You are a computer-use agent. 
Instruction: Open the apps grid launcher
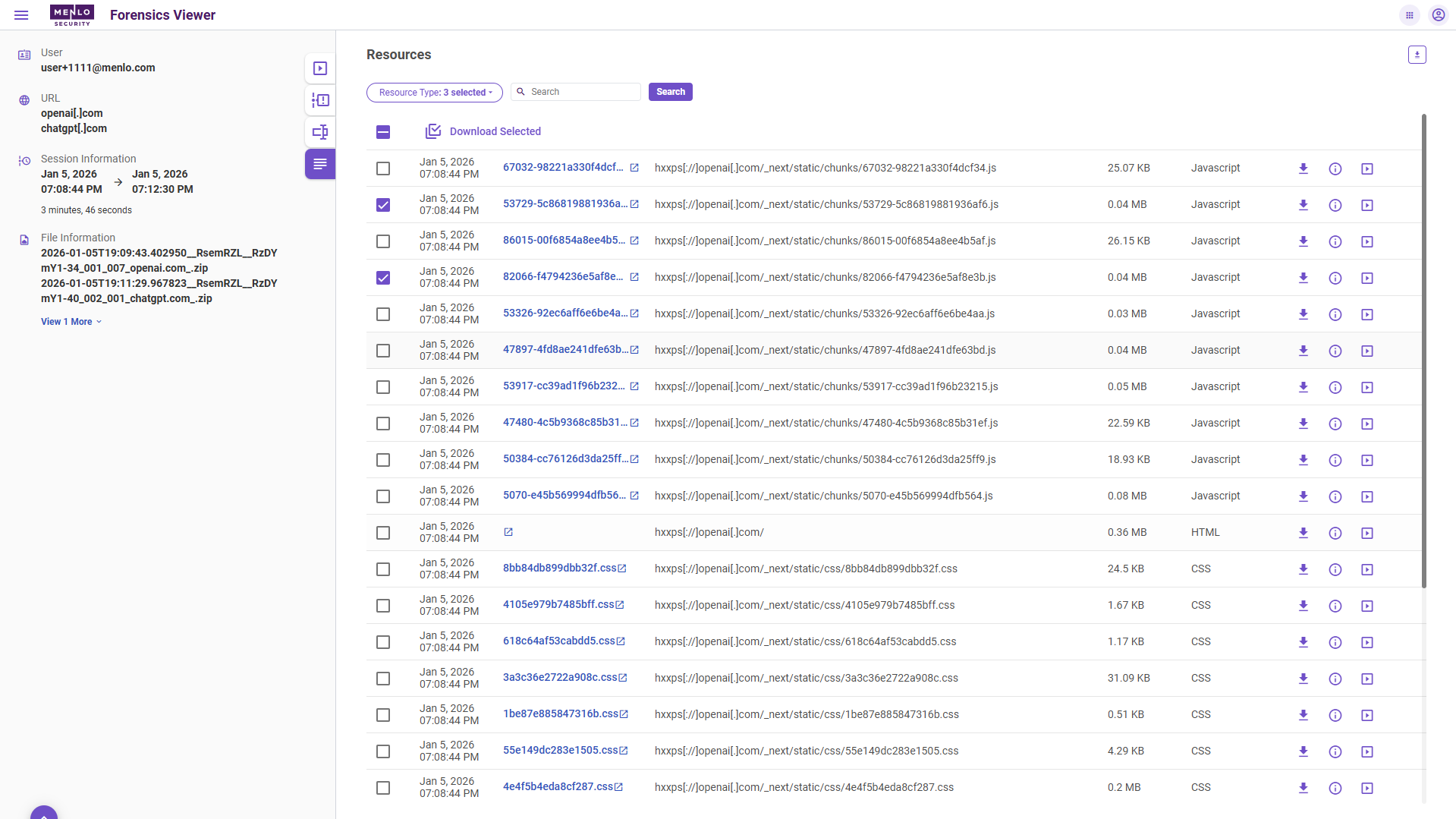[x=1410, y=15]
